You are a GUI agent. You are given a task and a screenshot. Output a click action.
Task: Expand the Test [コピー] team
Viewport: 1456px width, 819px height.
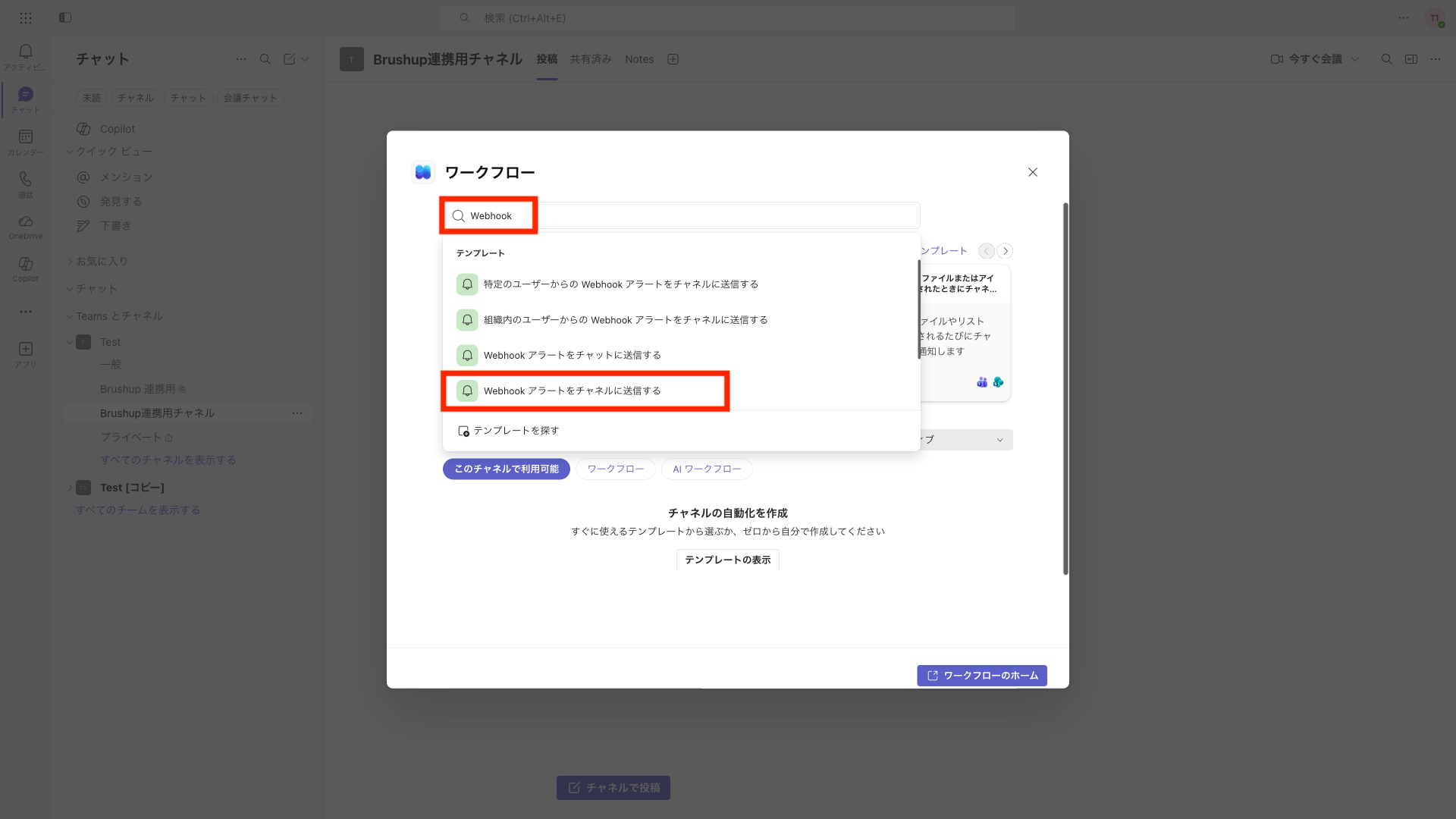click(x=70, y=488)
